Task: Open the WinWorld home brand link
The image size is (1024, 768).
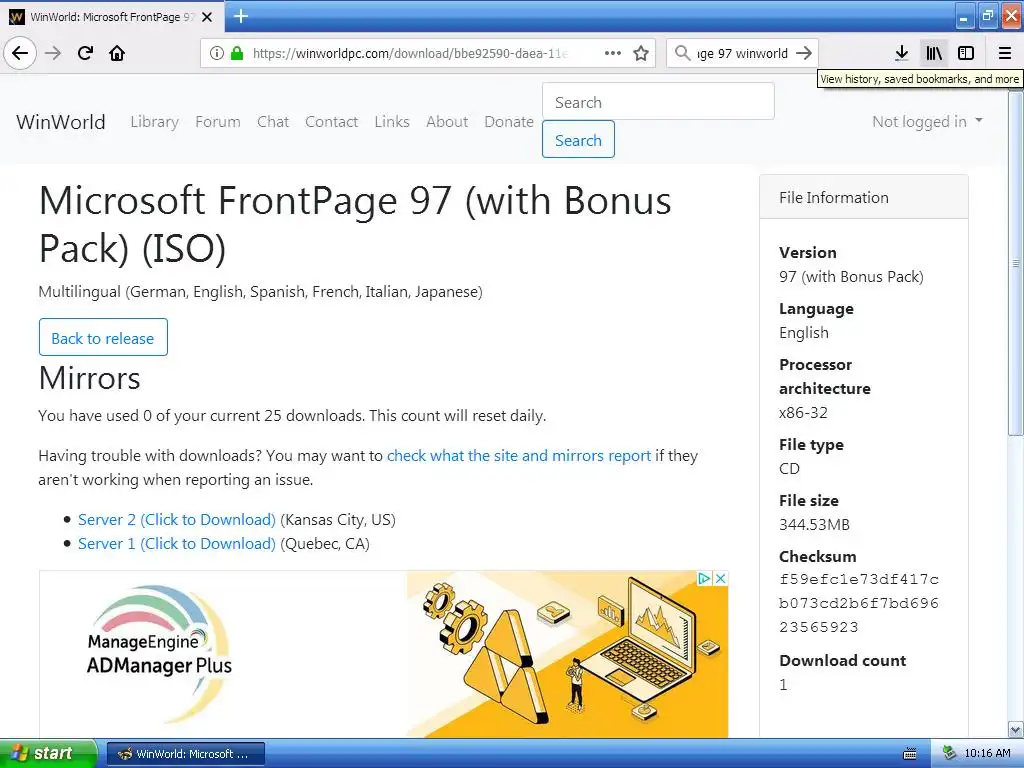Action: point(61,121)
